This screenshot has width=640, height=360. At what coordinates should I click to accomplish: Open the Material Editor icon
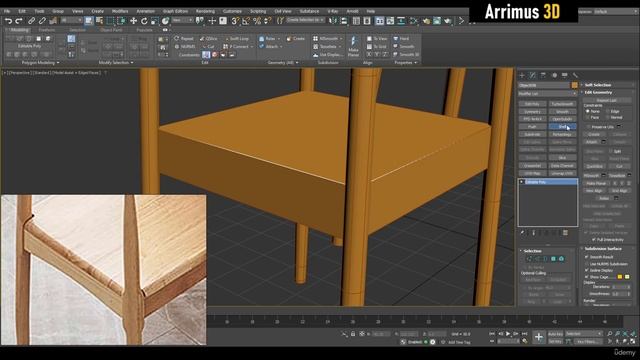(x=414, y=20)
